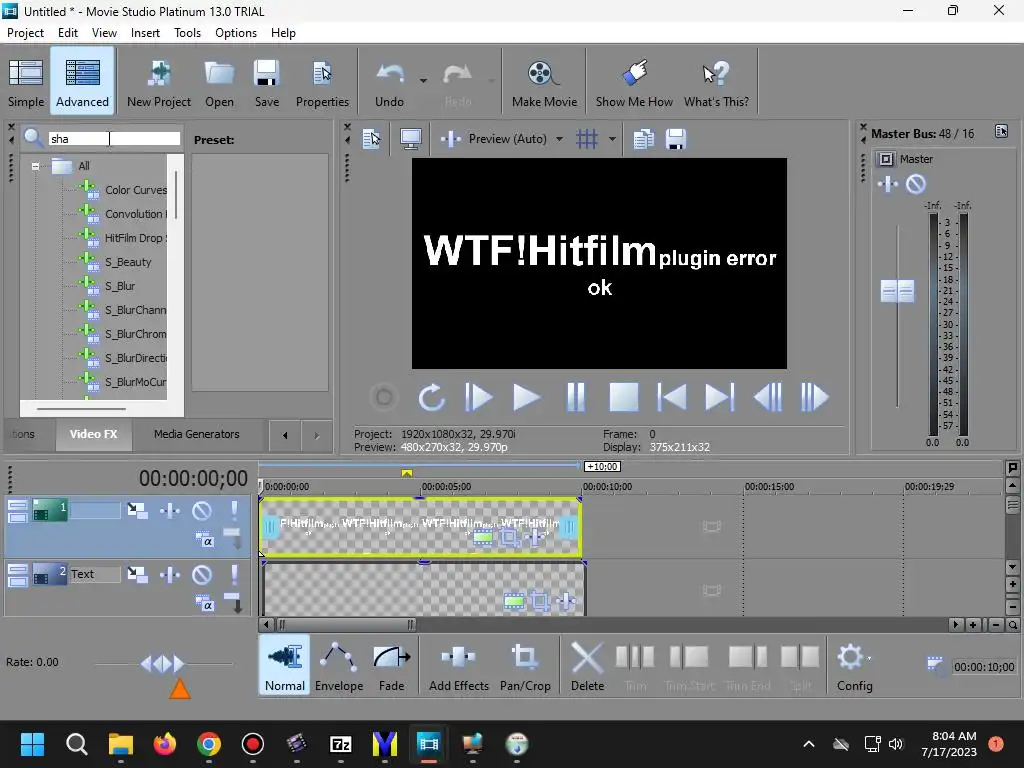Pause the preview playback

[x=575, y=397]
